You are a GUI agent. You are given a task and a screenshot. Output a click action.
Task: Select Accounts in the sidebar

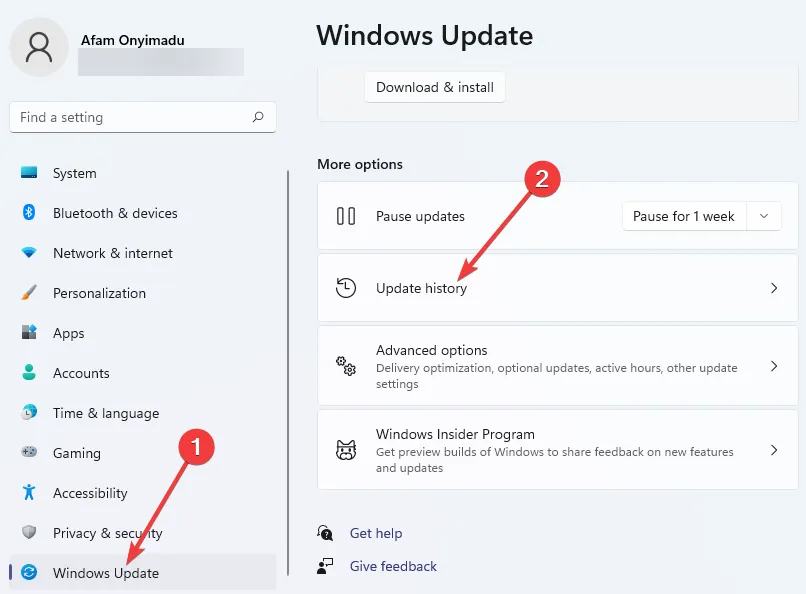point(143,373)
